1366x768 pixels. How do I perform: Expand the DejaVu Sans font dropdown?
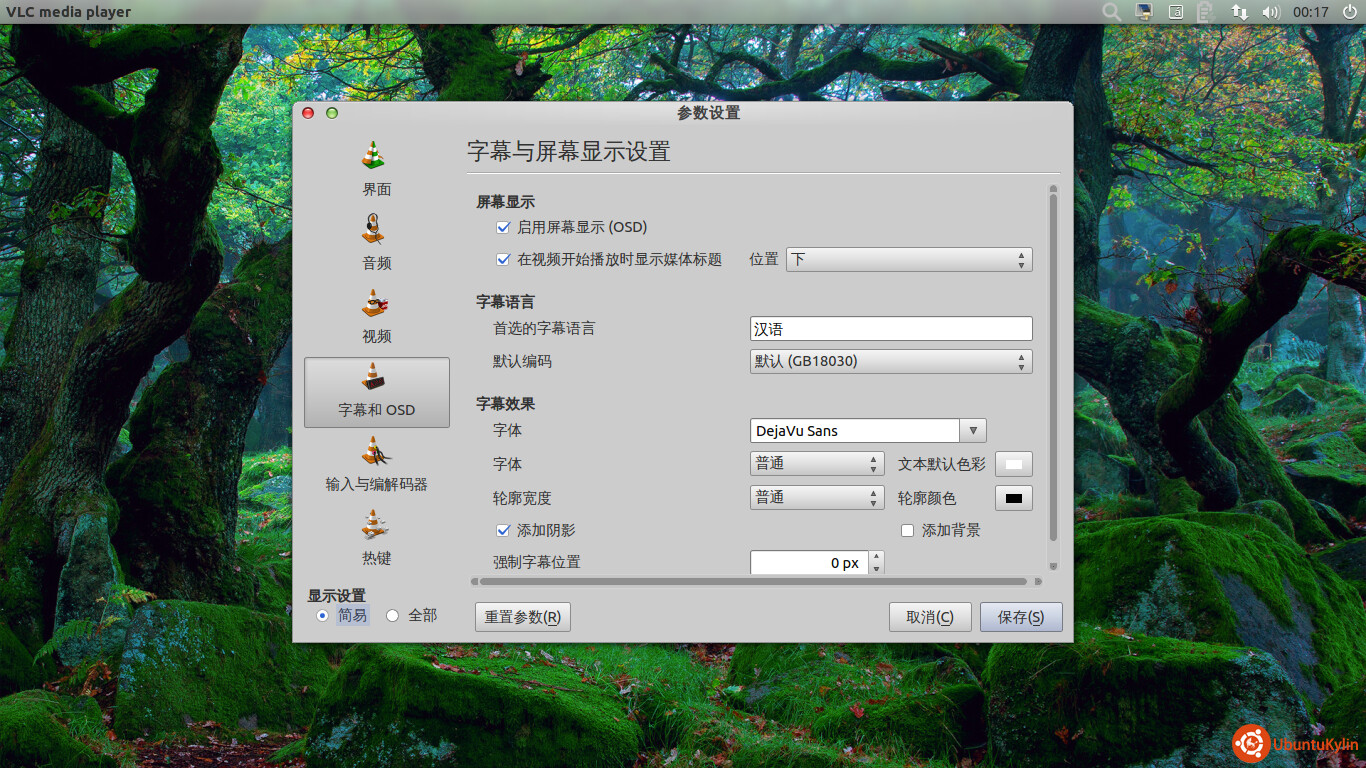(973, 431)
